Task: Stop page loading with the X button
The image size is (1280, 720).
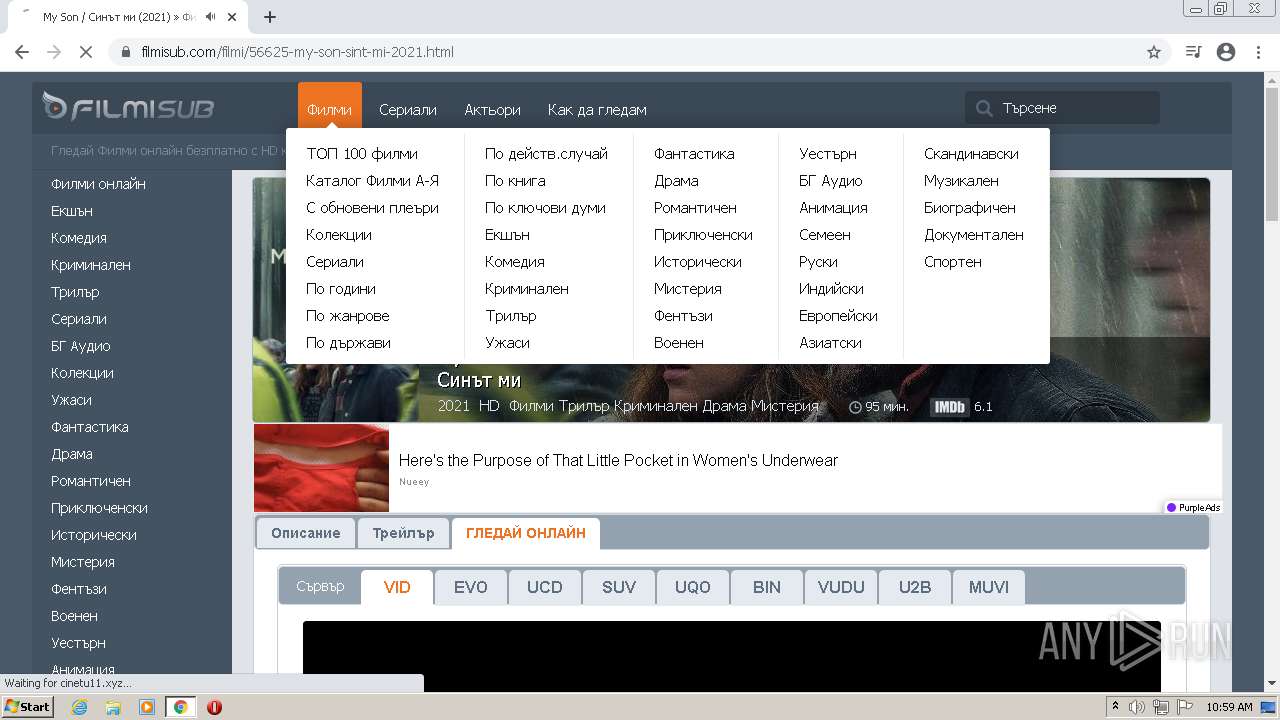Action: pyautogui.click(x=86, y=52)
